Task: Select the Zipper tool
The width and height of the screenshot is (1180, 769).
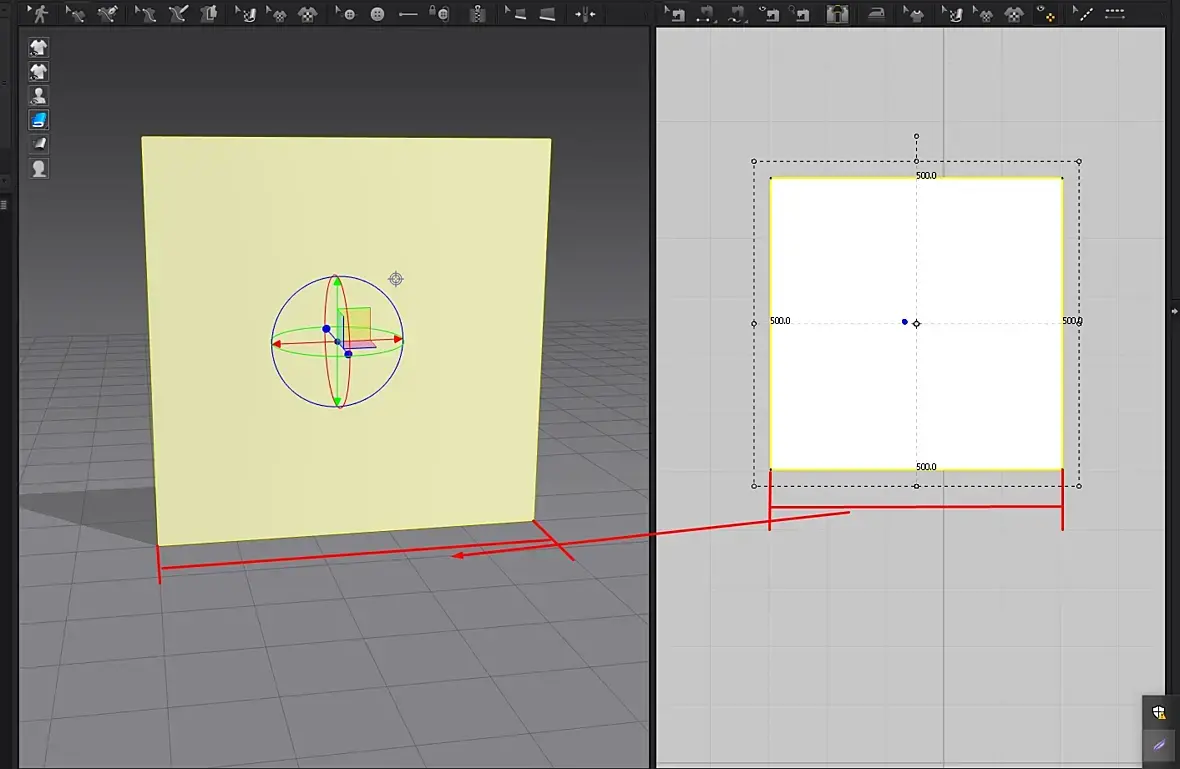Action: (477, 14)
